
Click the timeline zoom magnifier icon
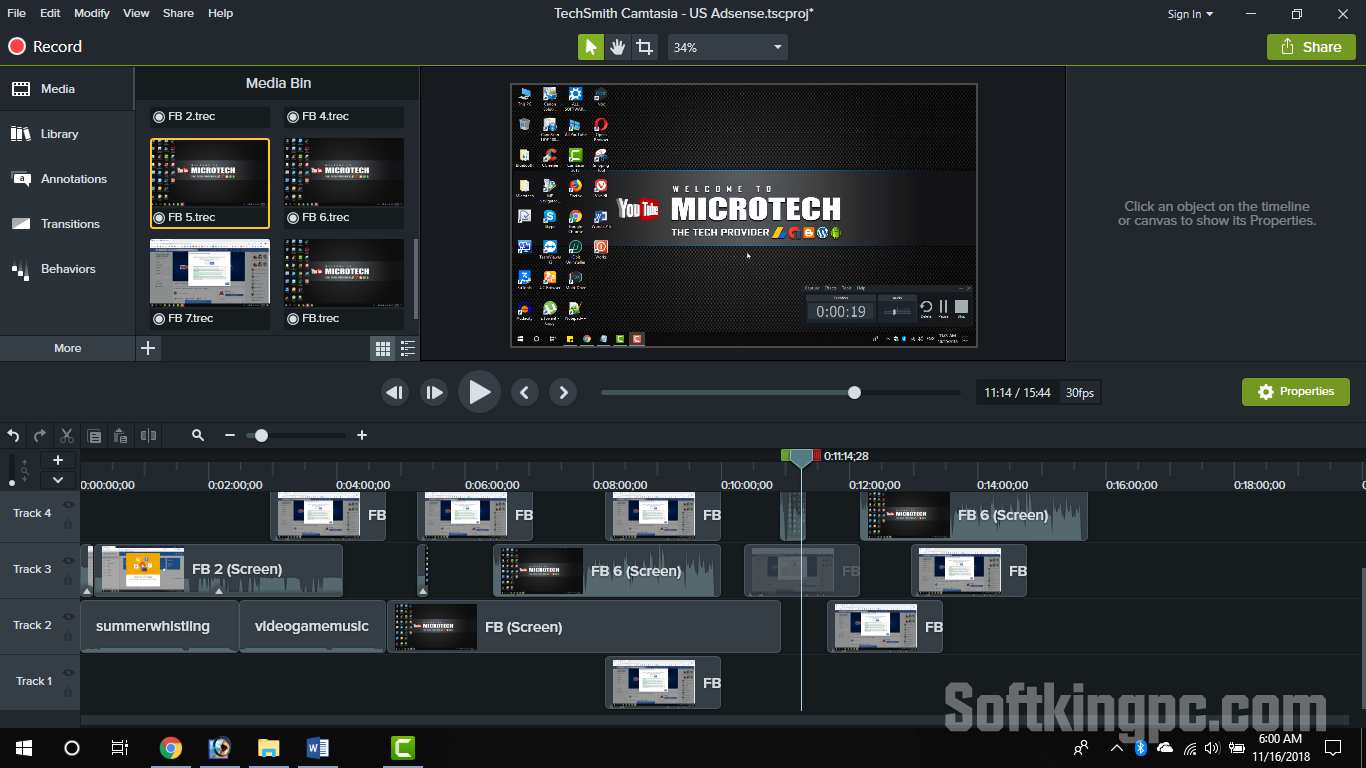(x=198, y=435)
